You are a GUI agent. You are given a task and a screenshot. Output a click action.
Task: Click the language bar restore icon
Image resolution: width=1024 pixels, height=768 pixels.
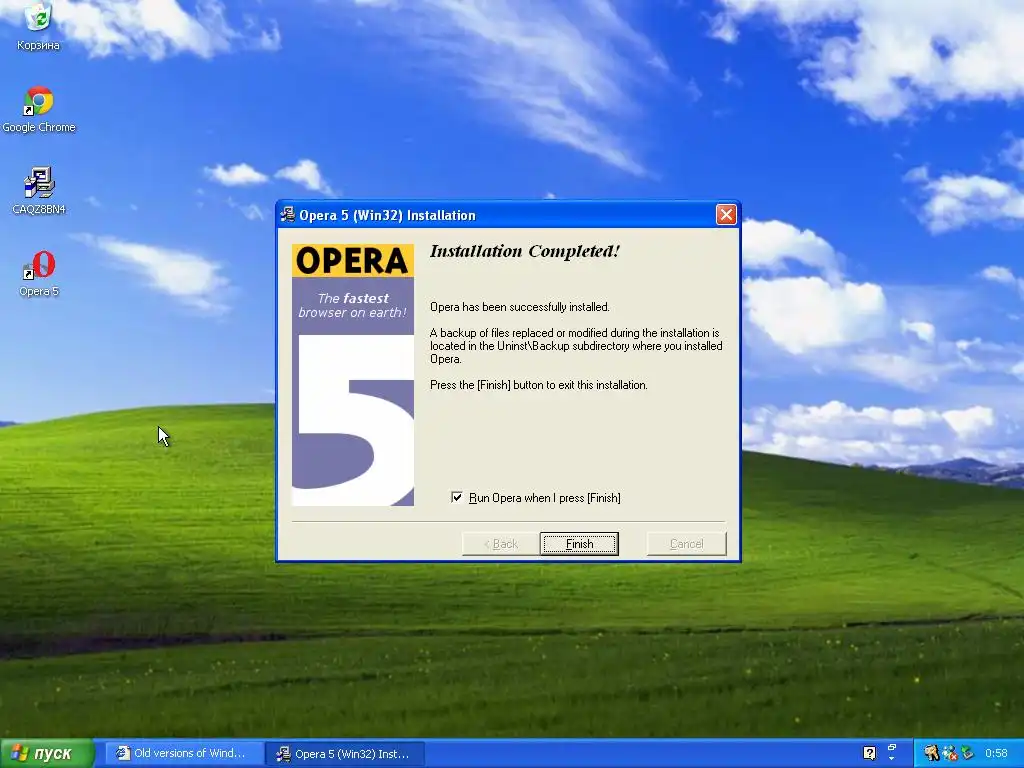892,747
